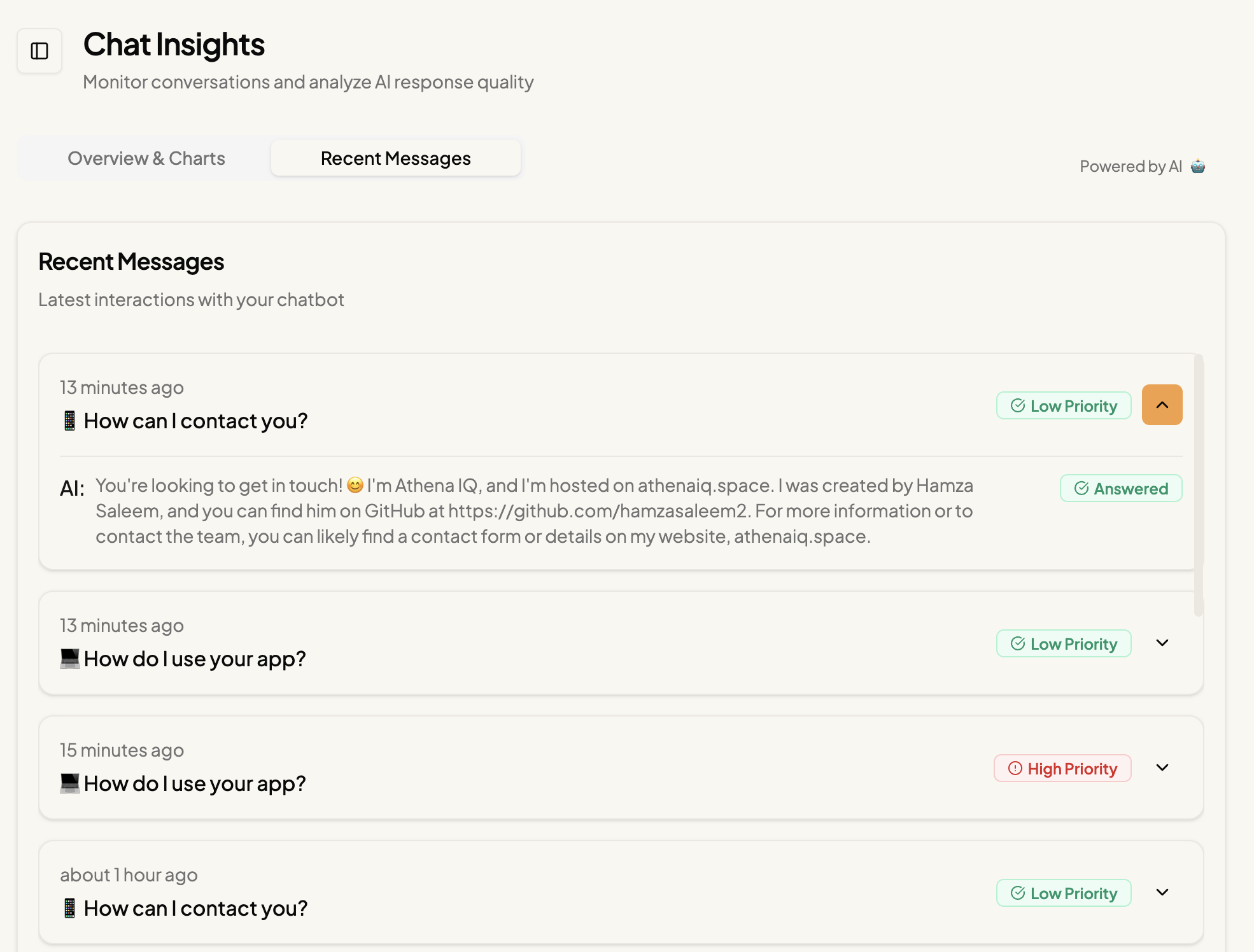Image resolution: width=1254 pixels, height=952 pixels.
Task: Toggle the sidebar panel button
Action: [x=39, y=51]
